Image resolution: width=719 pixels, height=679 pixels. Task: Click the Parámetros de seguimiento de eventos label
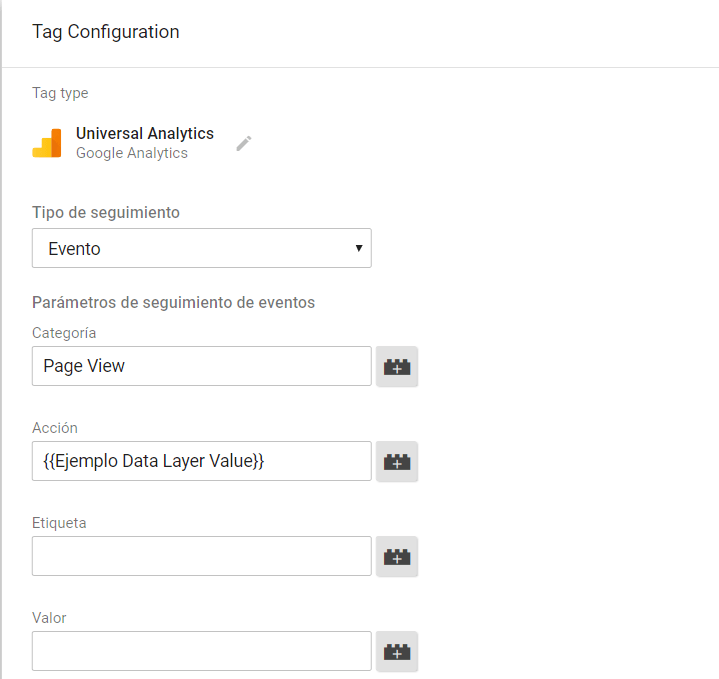(173, 303)
